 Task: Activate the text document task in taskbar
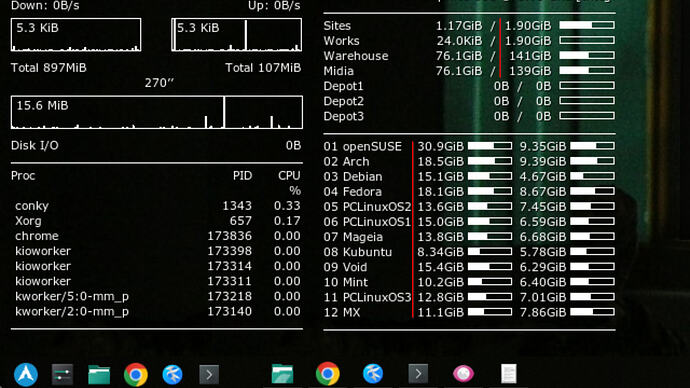click(x=508, y=374)
